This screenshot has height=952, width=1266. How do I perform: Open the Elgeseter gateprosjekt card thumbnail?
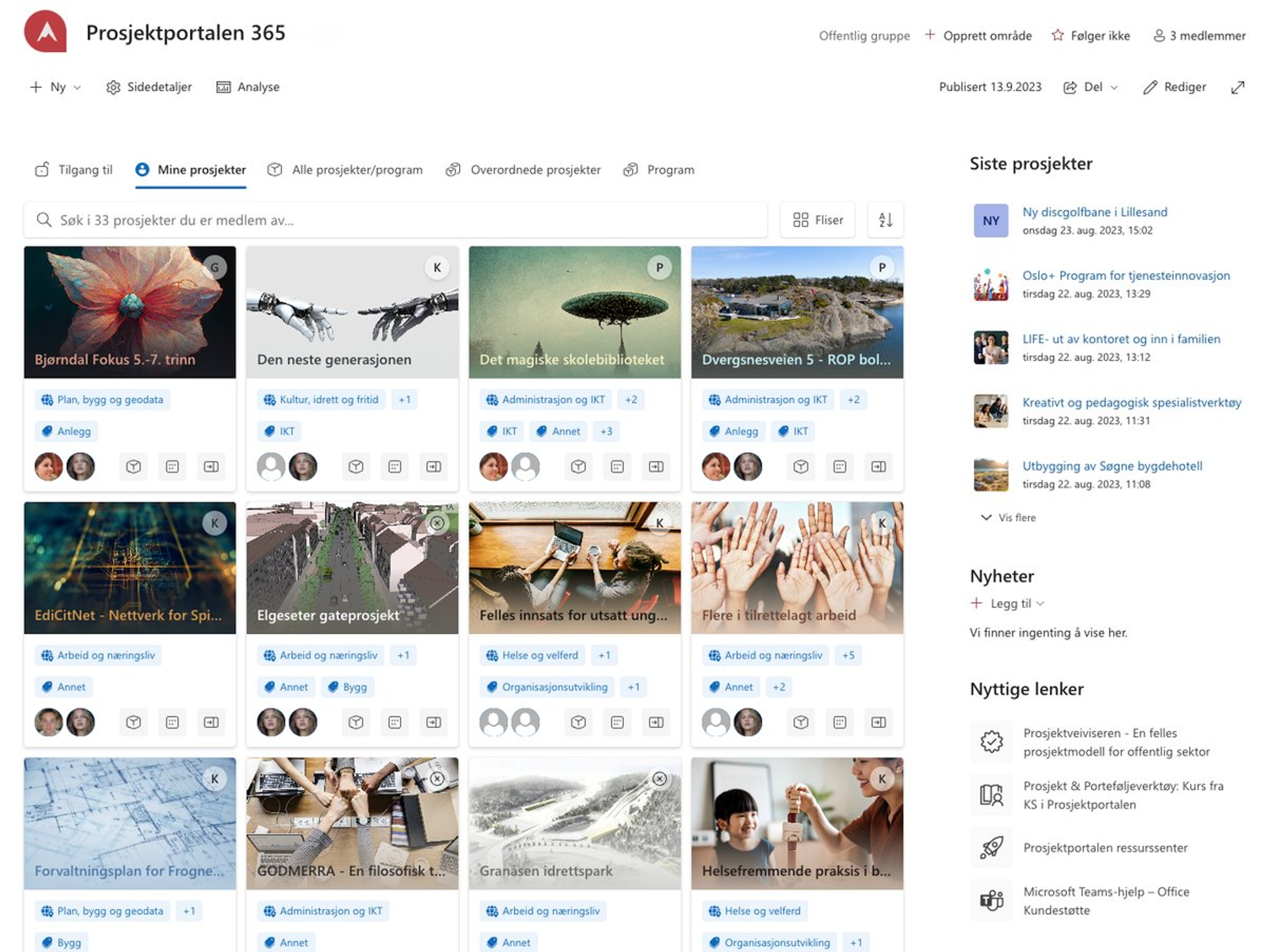point(352,566)
